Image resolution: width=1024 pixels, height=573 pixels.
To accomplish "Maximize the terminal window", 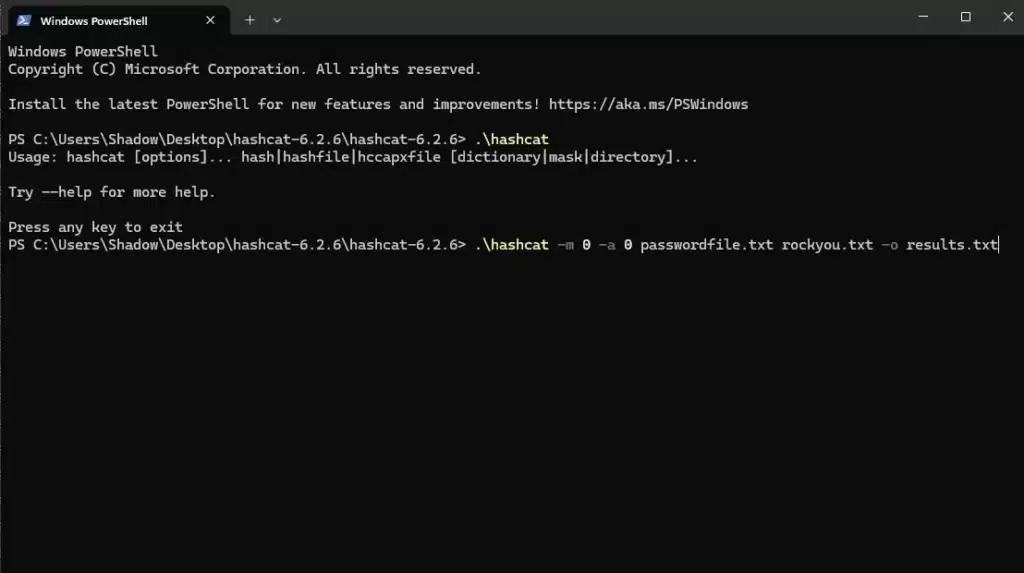I will [965, 17].
